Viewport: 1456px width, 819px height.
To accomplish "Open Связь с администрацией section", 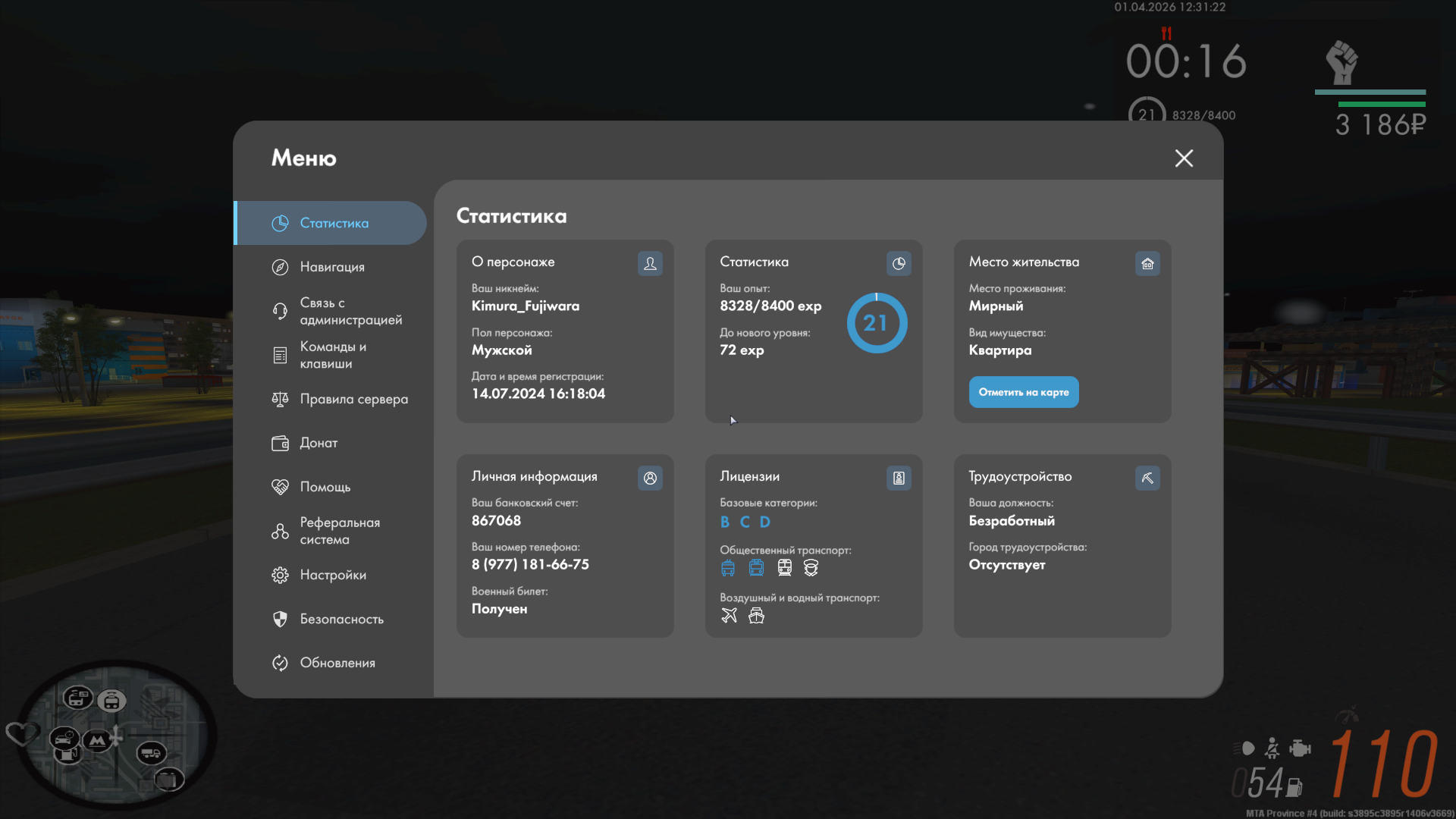I will pyautogui.click(x=350, y=311).
